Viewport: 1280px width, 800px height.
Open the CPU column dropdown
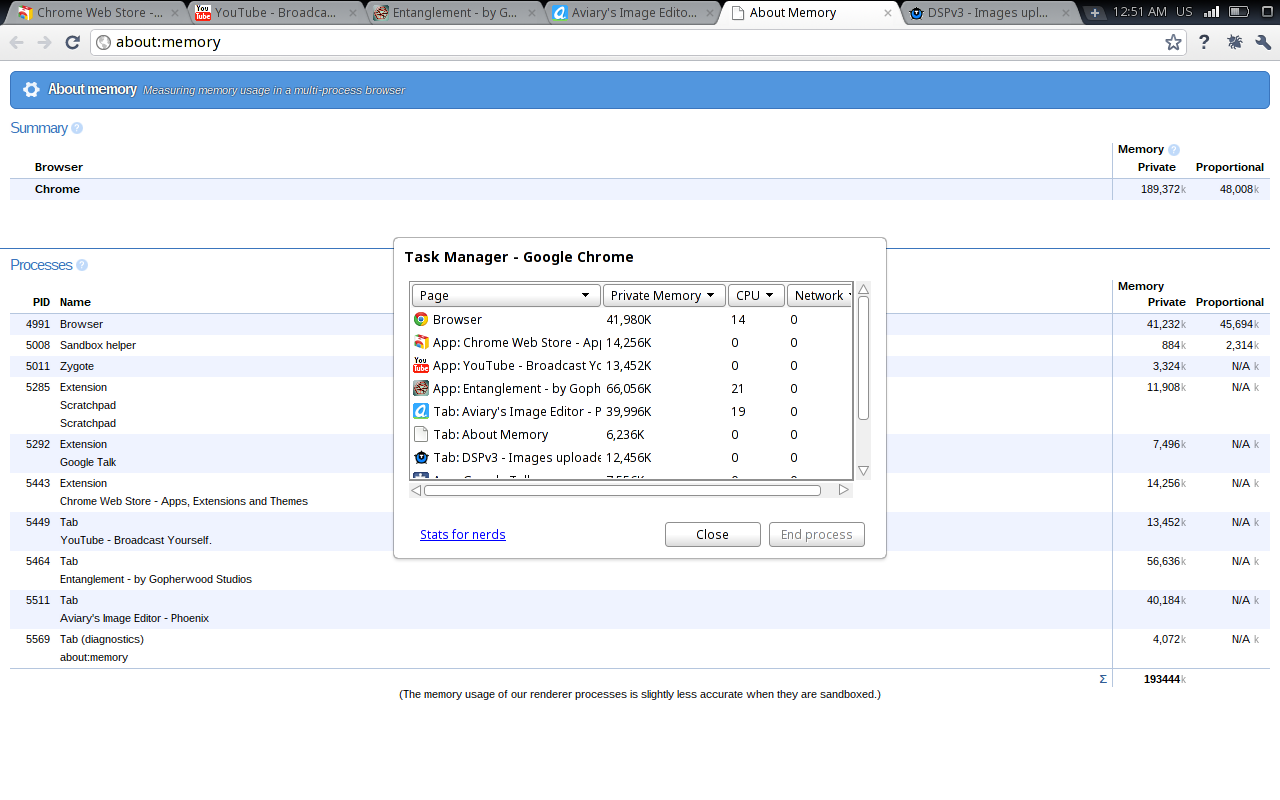click(x=756, y=295)
